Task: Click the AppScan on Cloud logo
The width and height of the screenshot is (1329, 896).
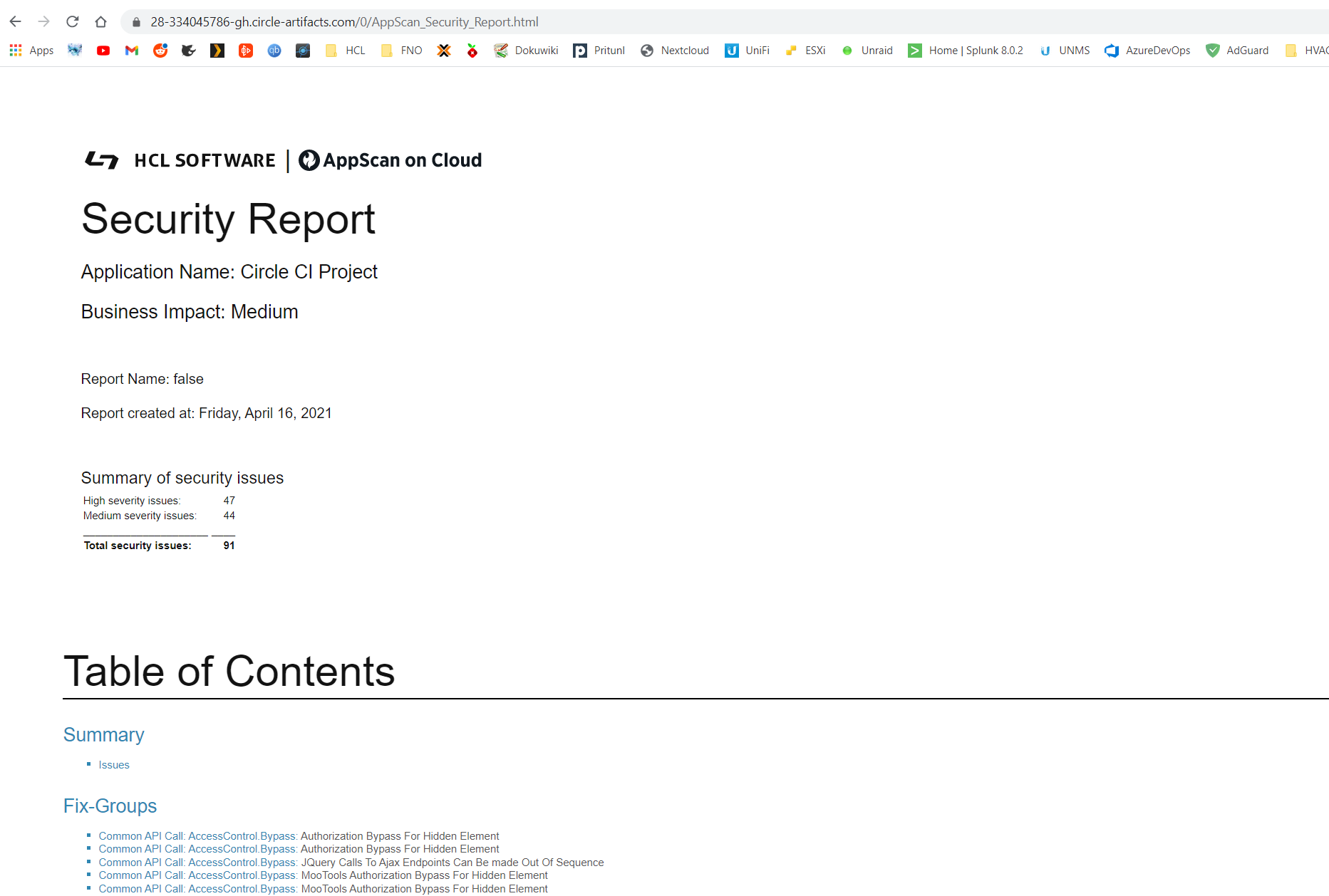Action: (x=390, y=160)
